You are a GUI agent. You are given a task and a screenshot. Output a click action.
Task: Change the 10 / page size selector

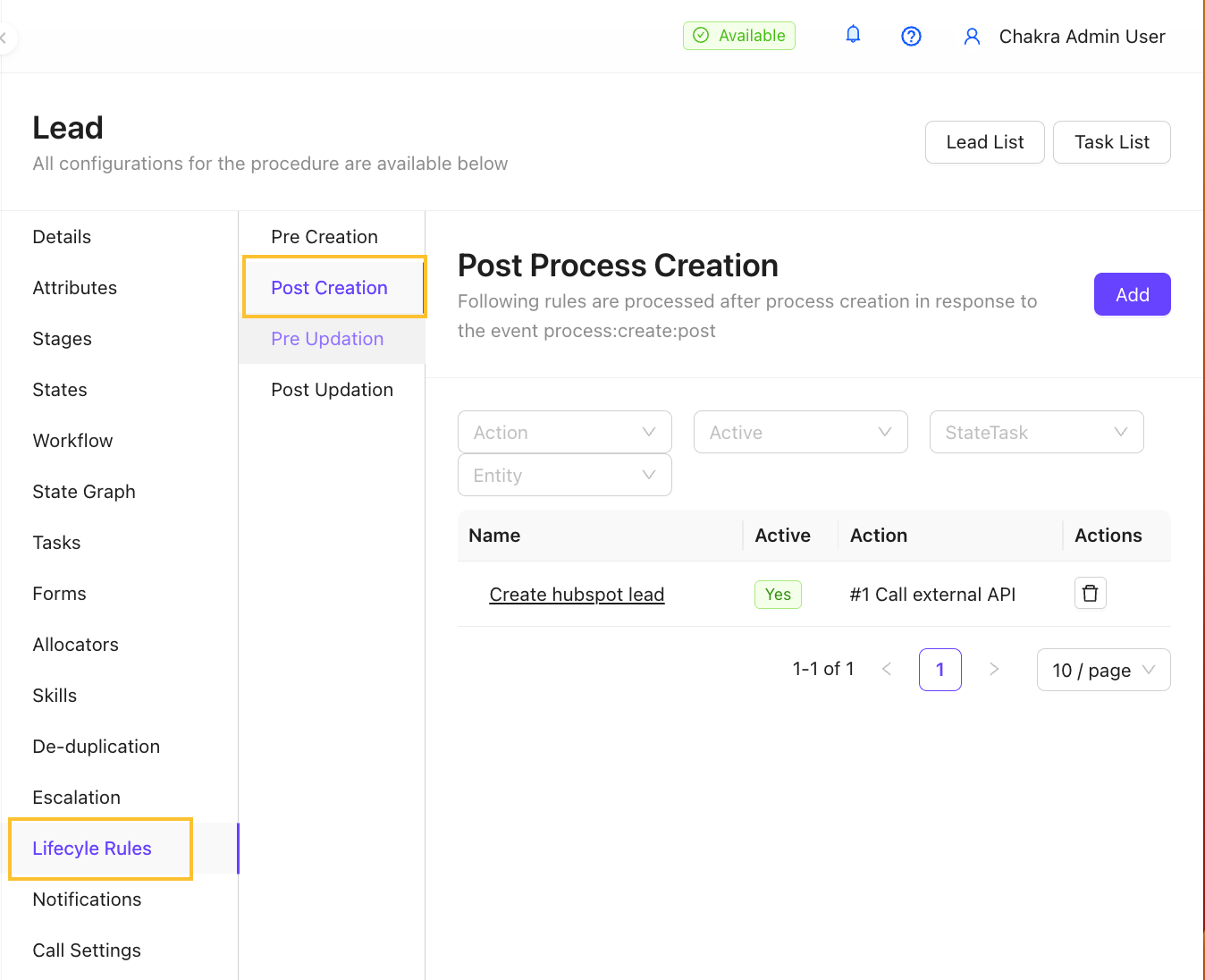1103,671
